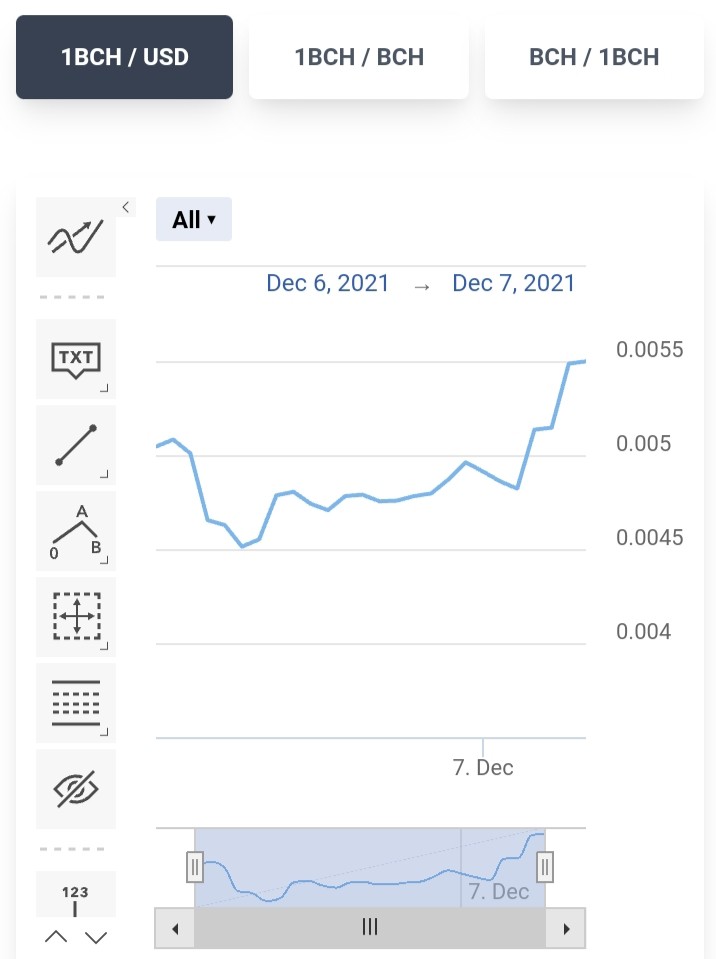Choose the segment line drawing tool
The width and height of the screenshot is (716, 959).
76,445
